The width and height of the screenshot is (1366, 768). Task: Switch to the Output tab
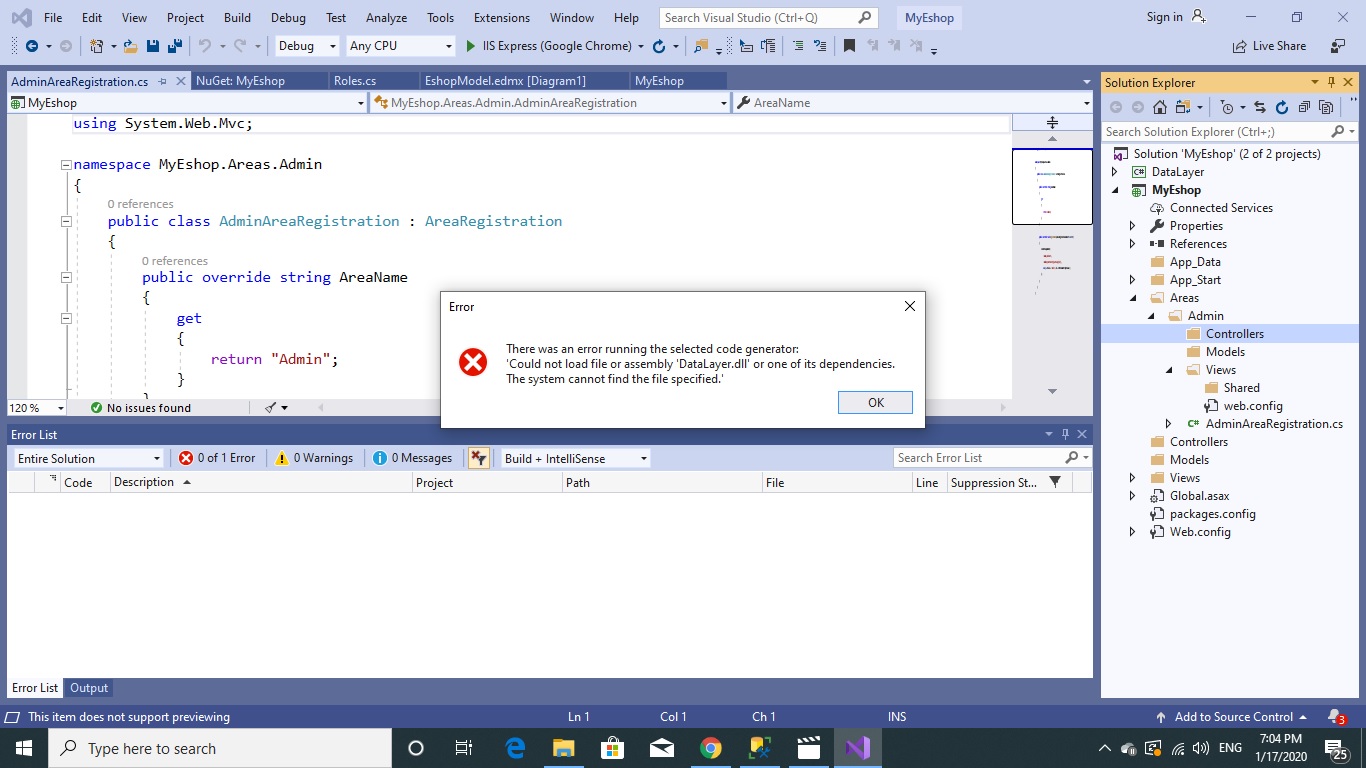coord(89,688)
